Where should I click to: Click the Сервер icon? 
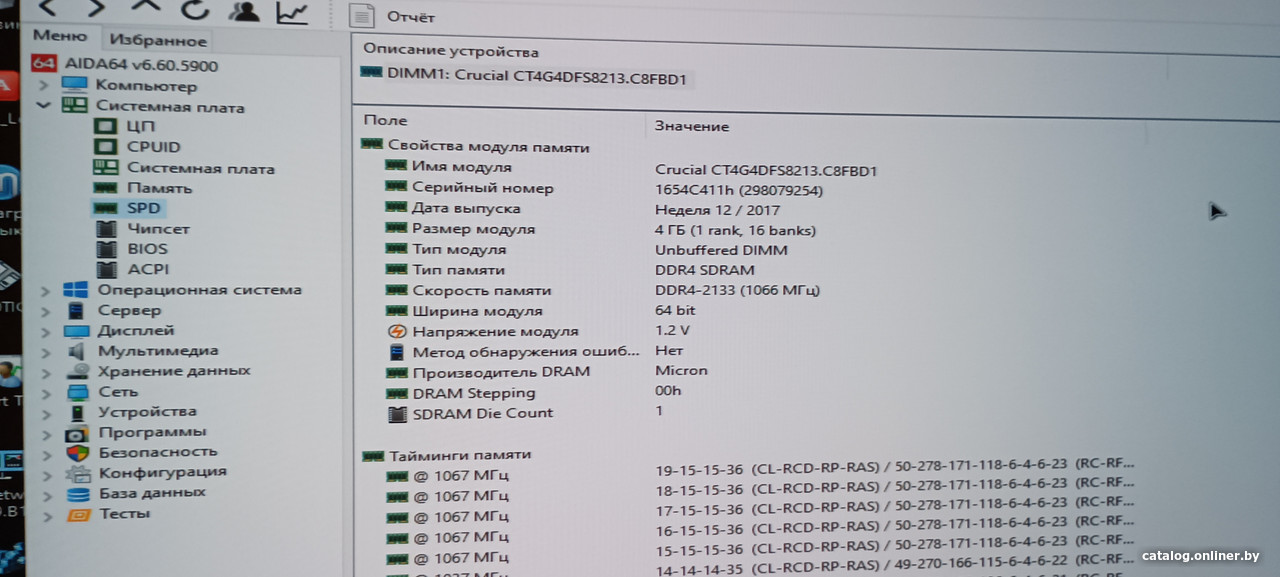pyautogui.click(x=76, y=311)
